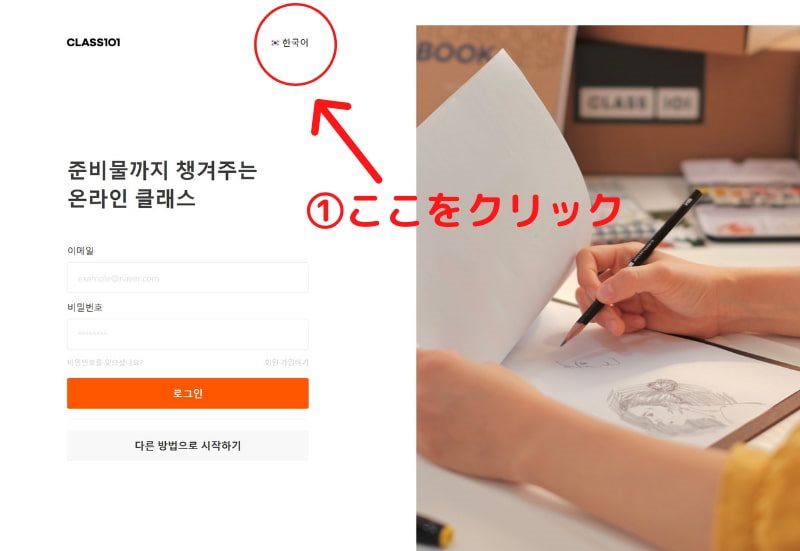This screenshot has height=551, width=800.
Task: Click the orange 로그인 button
Action: (x=188, y=393)
